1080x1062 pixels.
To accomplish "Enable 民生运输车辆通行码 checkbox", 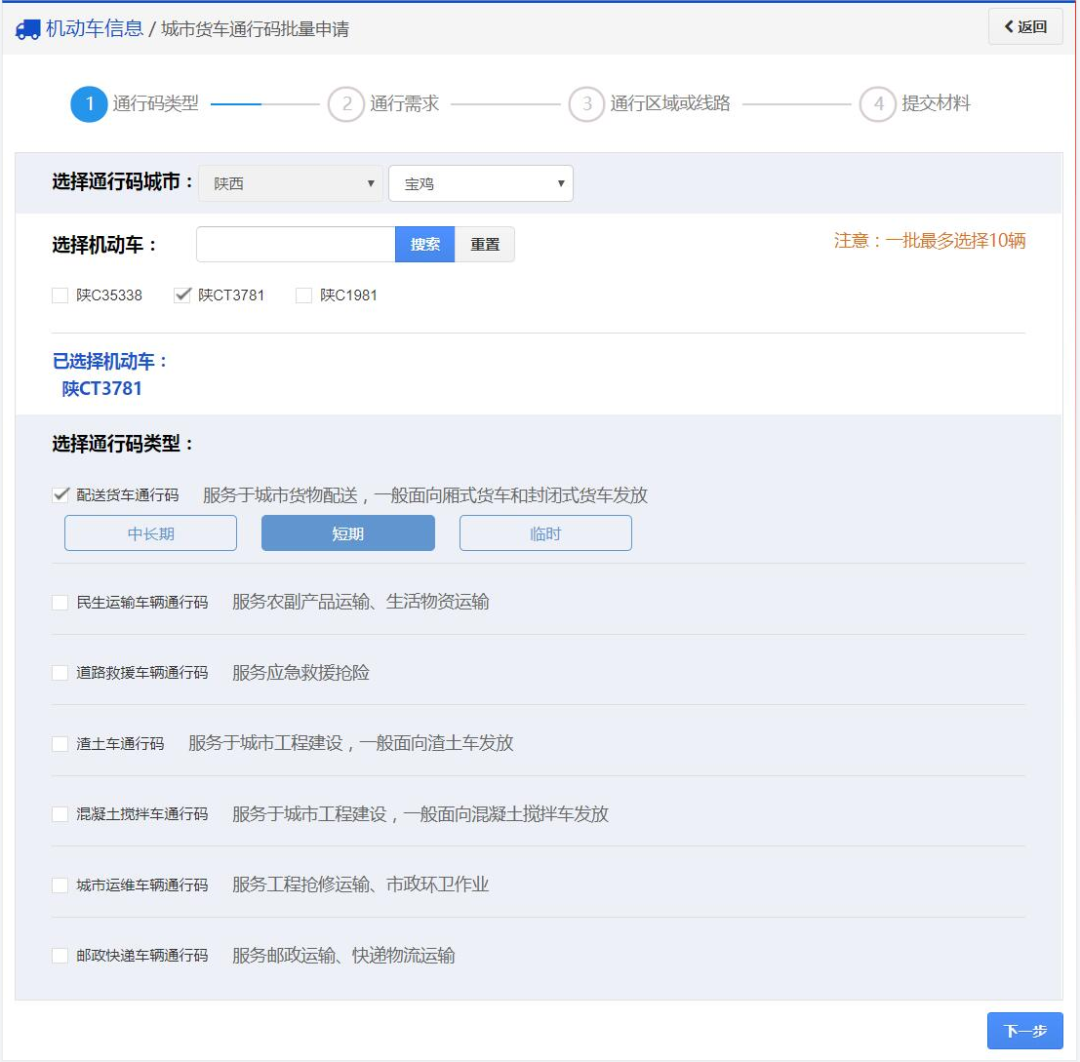I will click(x=60, y=603).
